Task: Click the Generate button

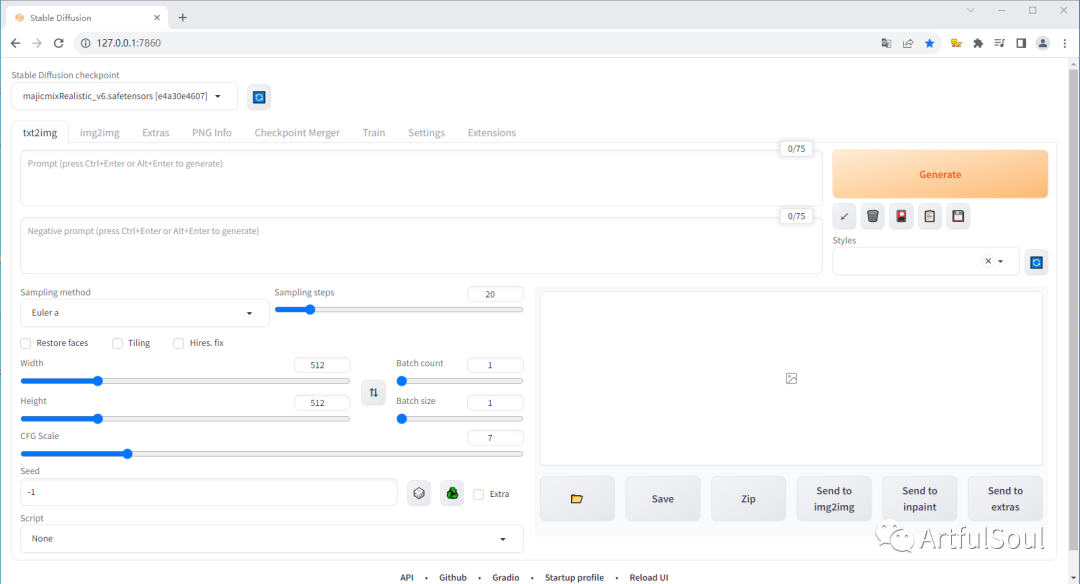Action: [940, 174]
